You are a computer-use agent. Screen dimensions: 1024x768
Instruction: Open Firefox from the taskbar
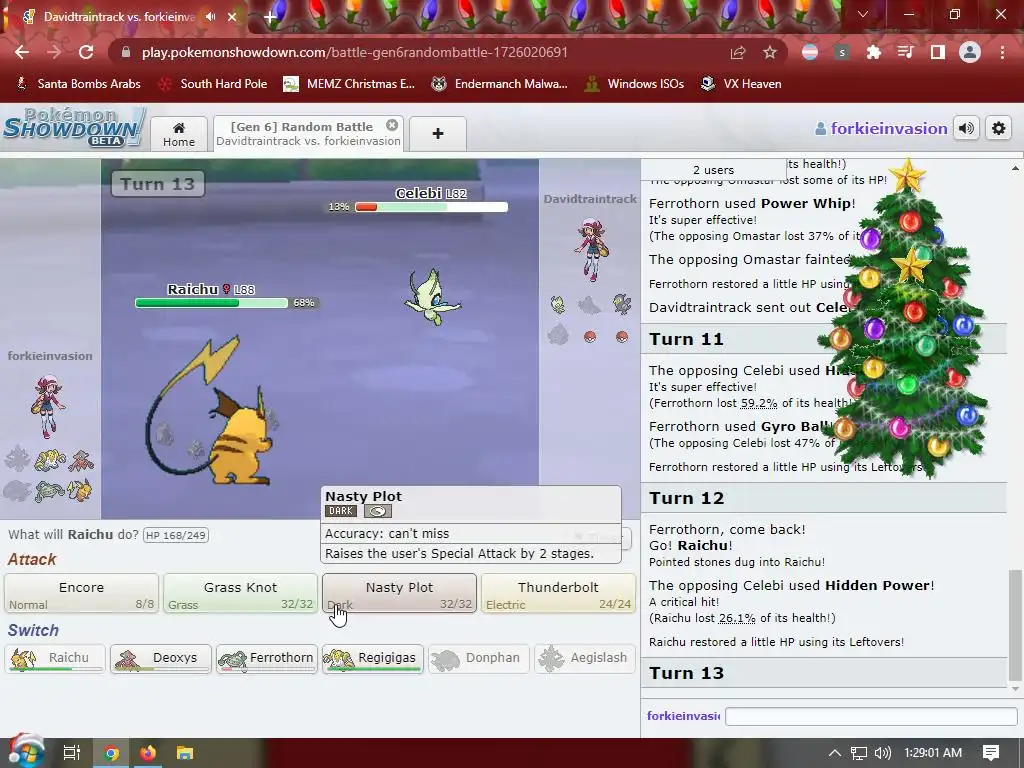148,753
